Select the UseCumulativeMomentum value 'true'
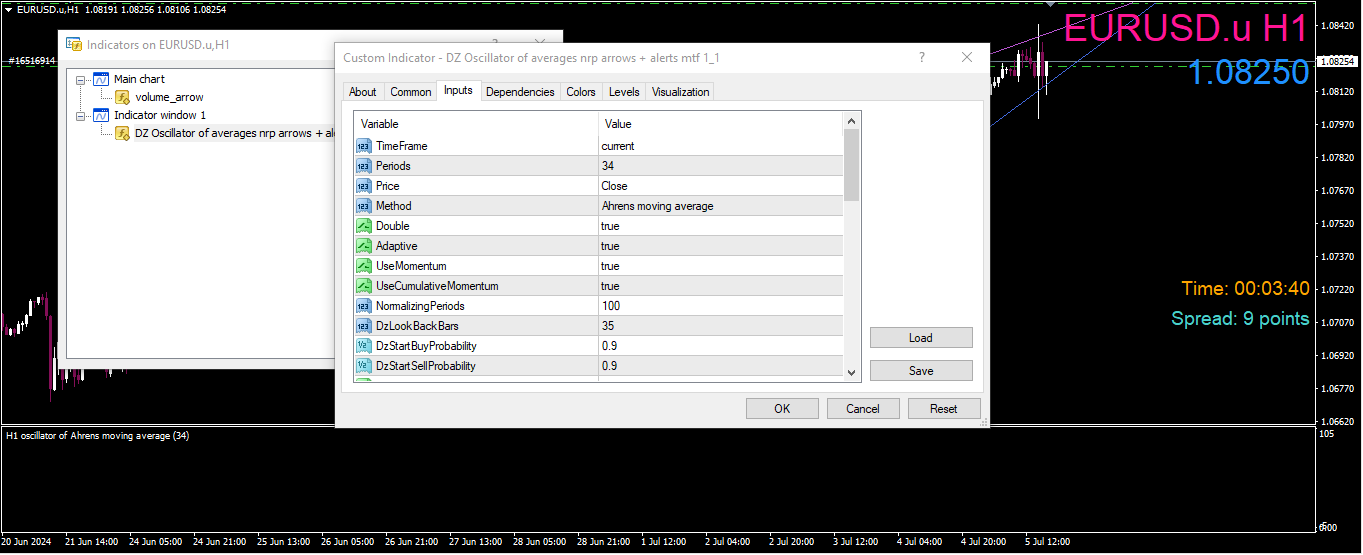Image resolution: width=1363 pixels, height=555 pixels. pyautogui.click(x=611, y=286)
